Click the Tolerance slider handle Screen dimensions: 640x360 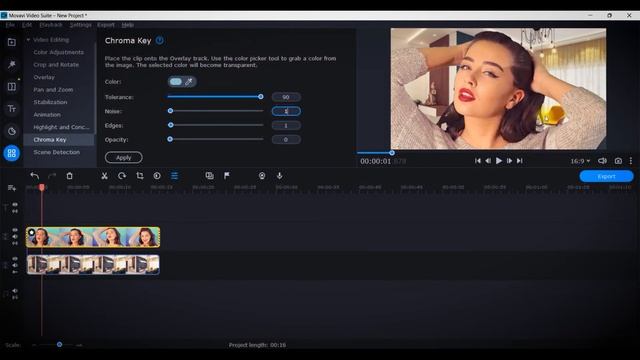pos(260,97)
